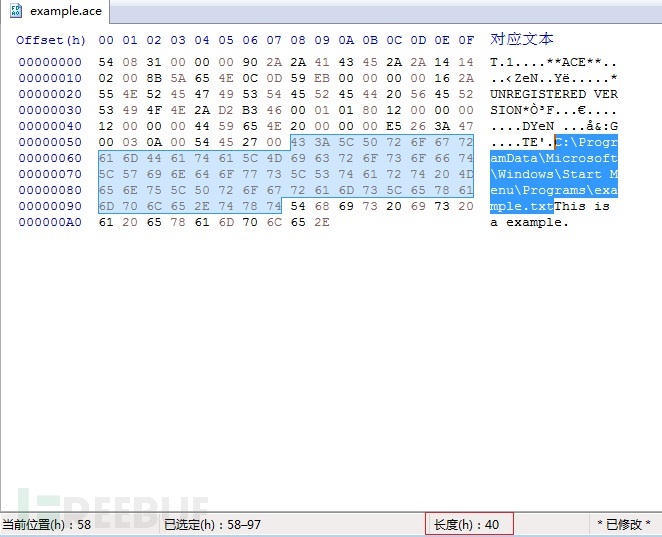Click the last hex byte 2E in row 000000A0

pyautogui.click(x=322, y=222)
